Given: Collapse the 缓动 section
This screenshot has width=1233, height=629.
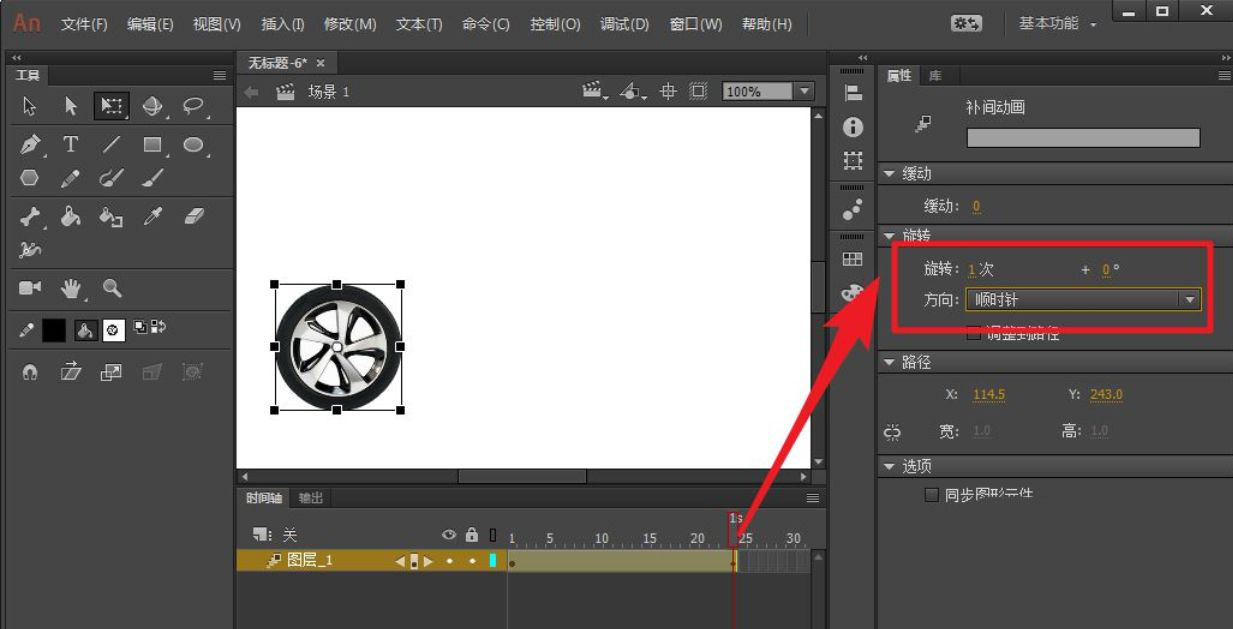Looking at the screenshot, I should (889, 174).
